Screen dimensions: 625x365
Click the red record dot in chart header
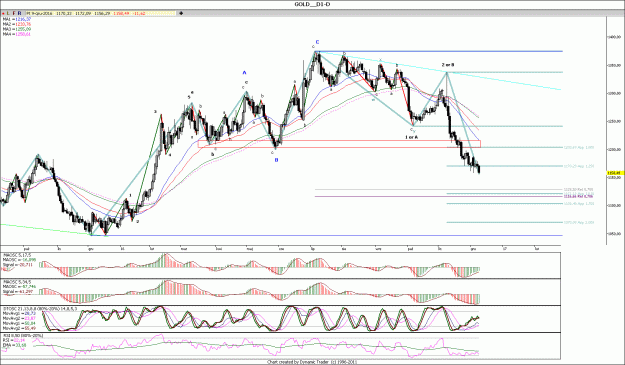coord(3,14)
